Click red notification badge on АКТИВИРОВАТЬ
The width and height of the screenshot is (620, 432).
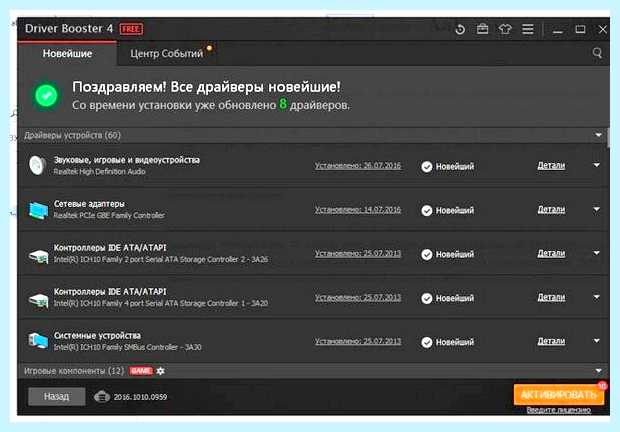coord(602,385)
